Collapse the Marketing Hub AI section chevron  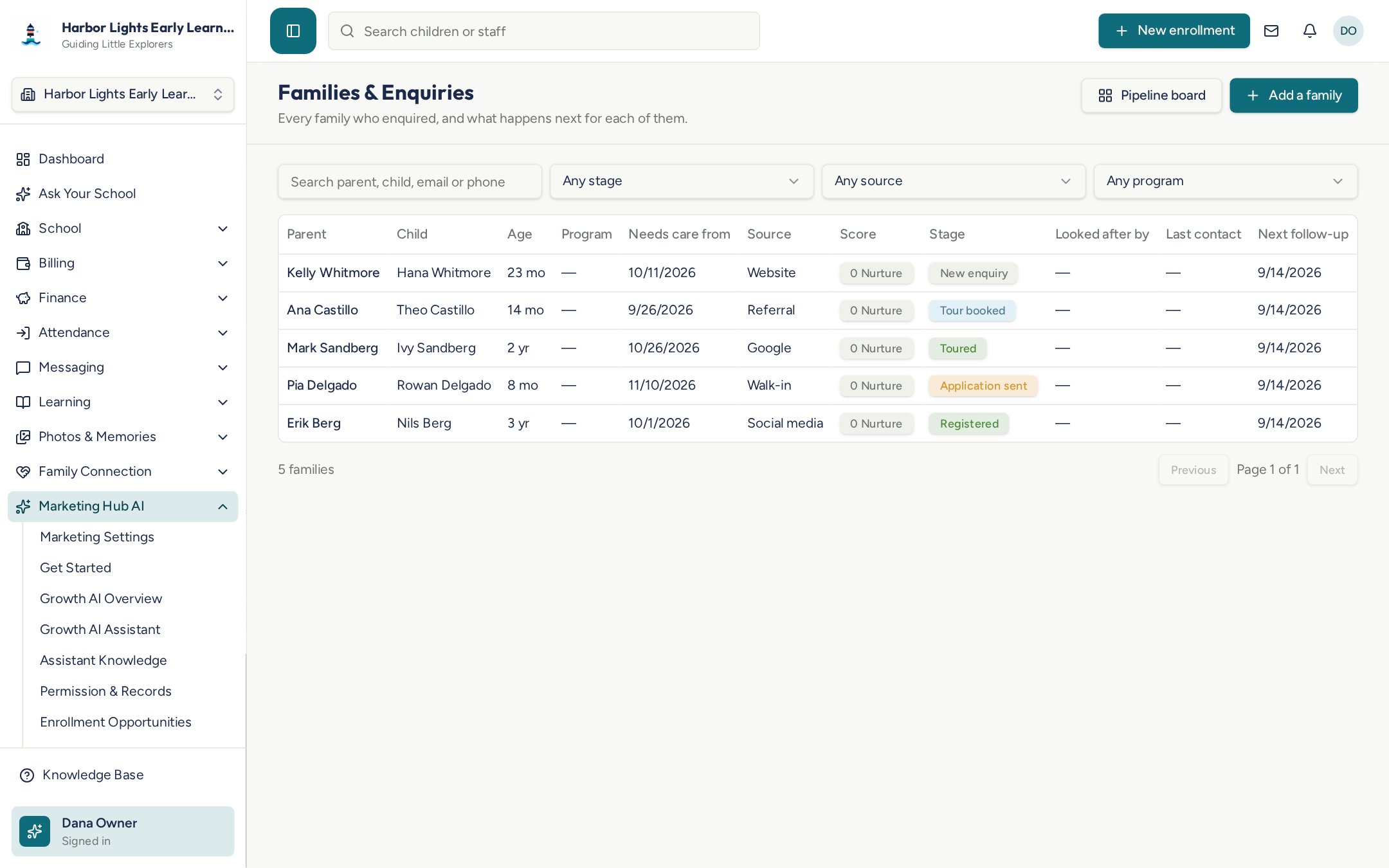click(x=222, y=506)
